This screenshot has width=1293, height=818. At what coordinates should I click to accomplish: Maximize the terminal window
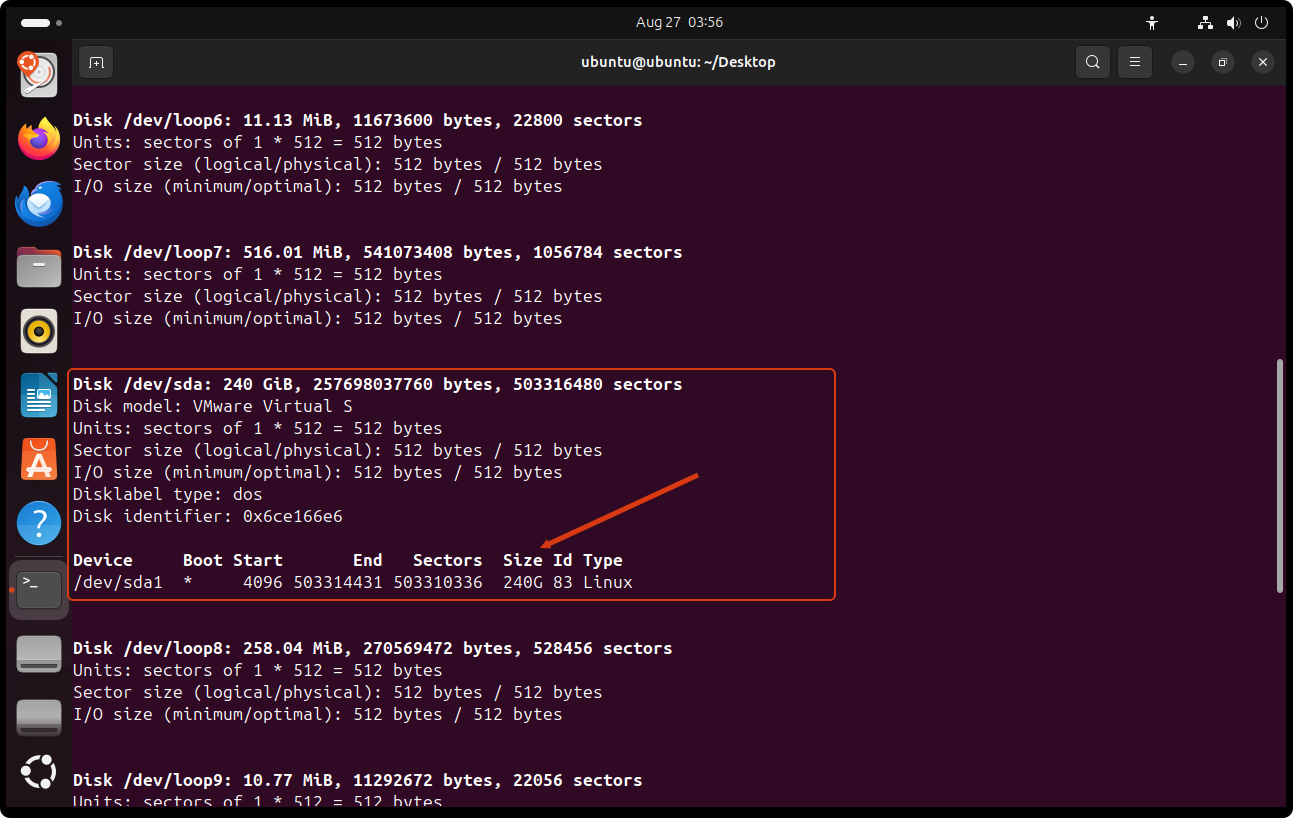(x=1222, y=62)
